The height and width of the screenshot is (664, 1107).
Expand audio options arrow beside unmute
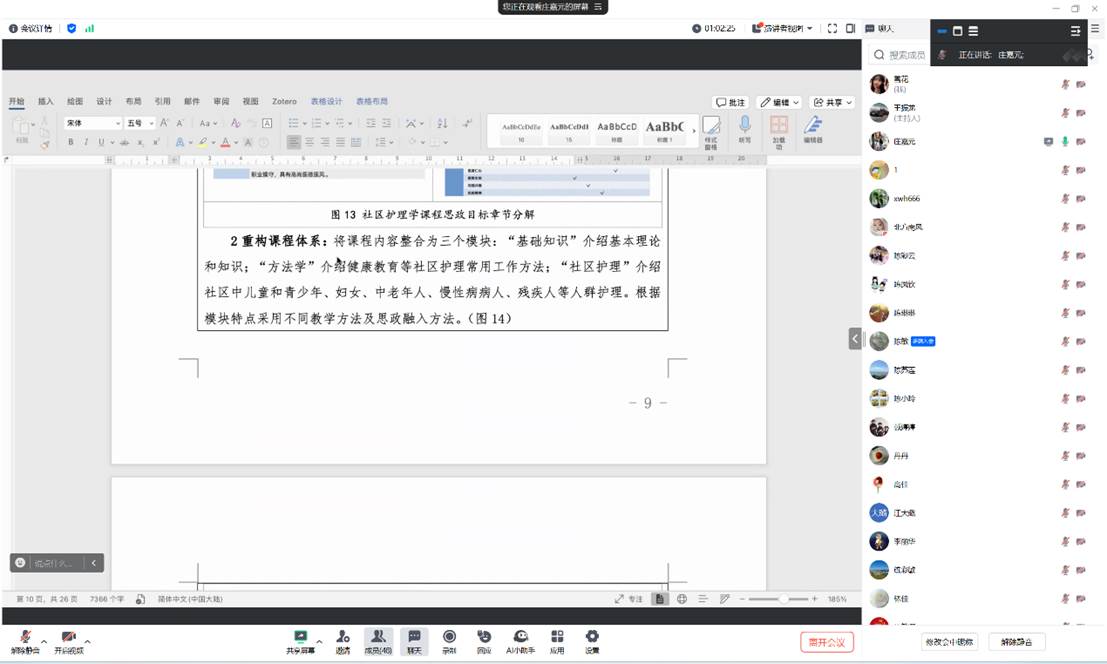[x=44, y=641]
